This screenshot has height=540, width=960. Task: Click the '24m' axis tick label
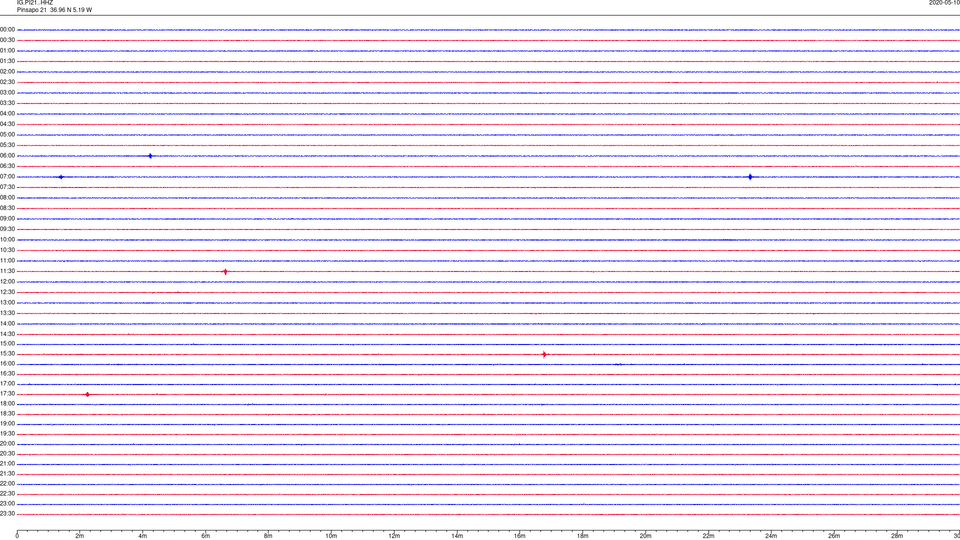coord(771,536)
